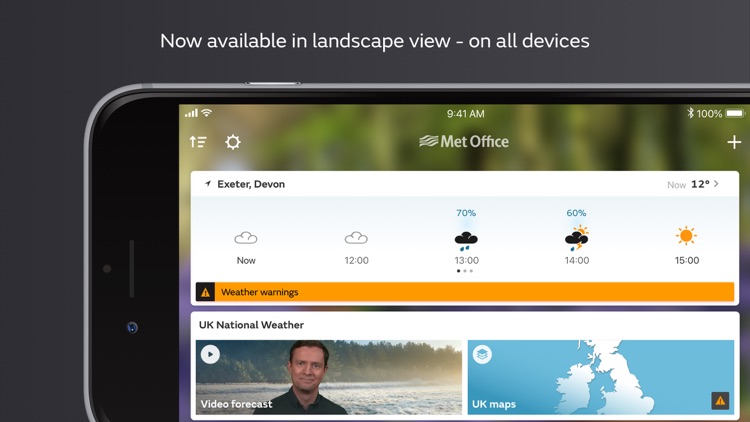Open the reorder locations list icon
750x422 pixels.
[198, 142]
